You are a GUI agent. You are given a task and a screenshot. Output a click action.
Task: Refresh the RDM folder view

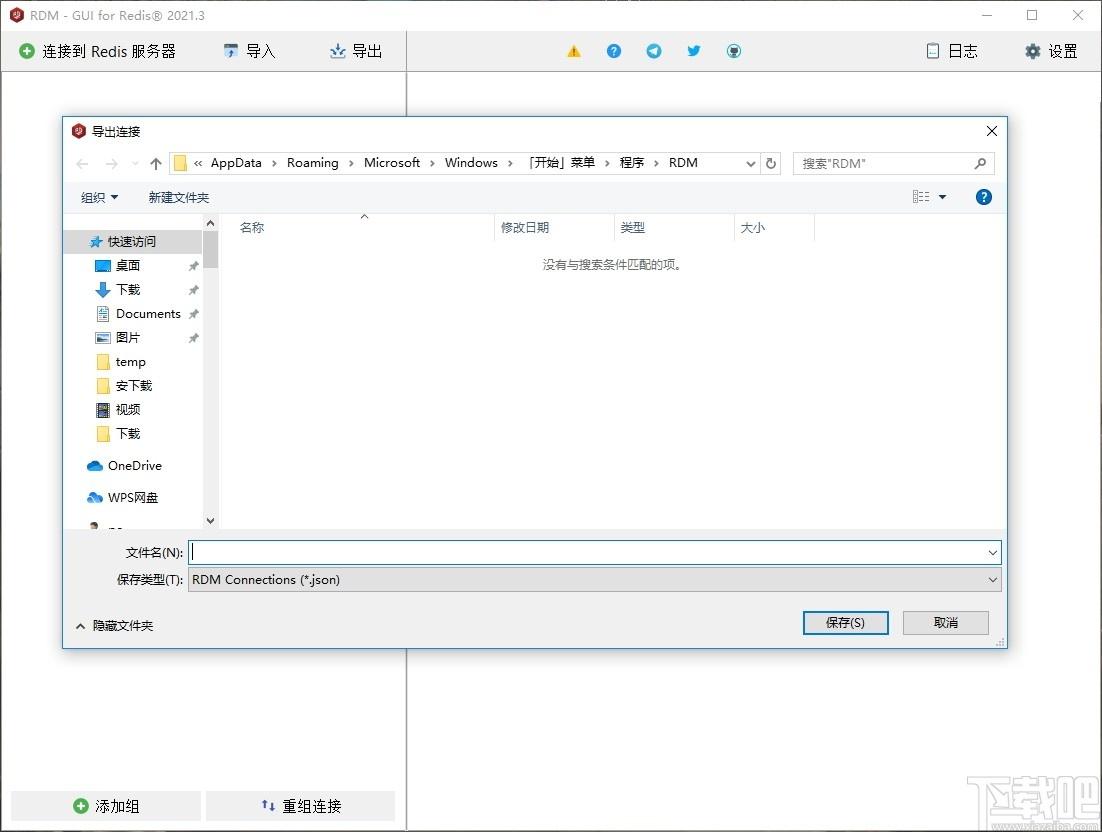771,164
